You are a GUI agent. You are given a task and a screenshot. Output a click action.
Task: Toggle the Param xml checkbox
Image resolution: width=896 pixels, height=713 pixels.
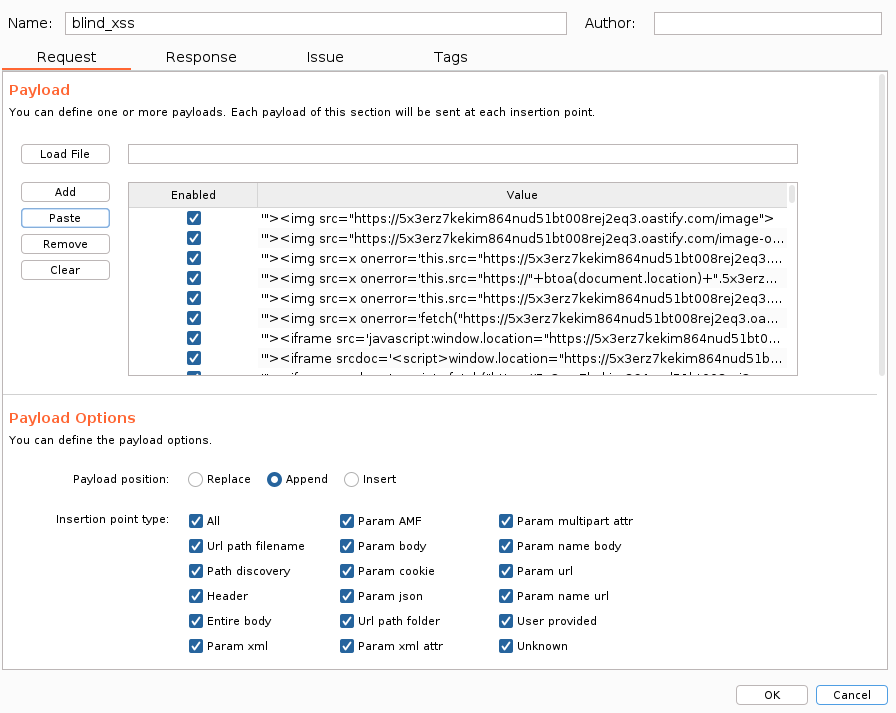[195, 646]
